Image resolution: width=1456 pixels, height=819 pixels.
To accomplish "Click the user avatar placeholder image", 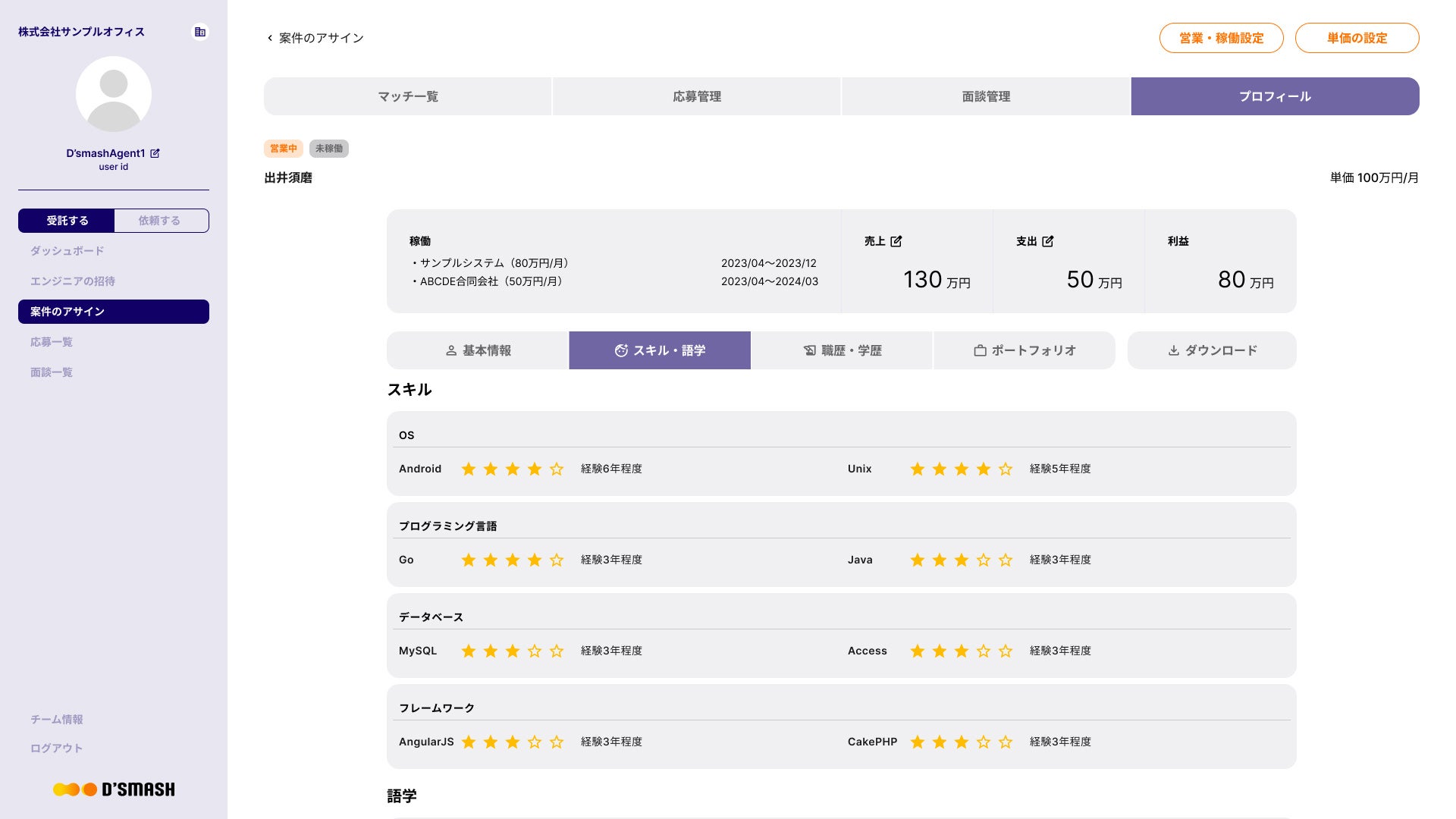I will [x=114, y=95].
